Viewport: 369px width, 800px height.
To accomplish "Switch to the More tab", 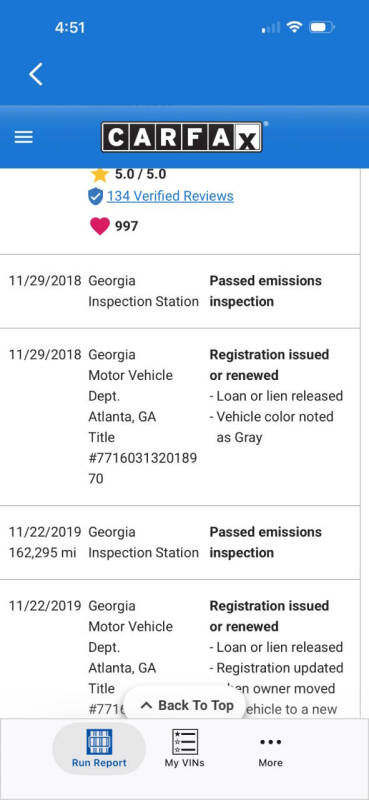I will coord(270,748).
